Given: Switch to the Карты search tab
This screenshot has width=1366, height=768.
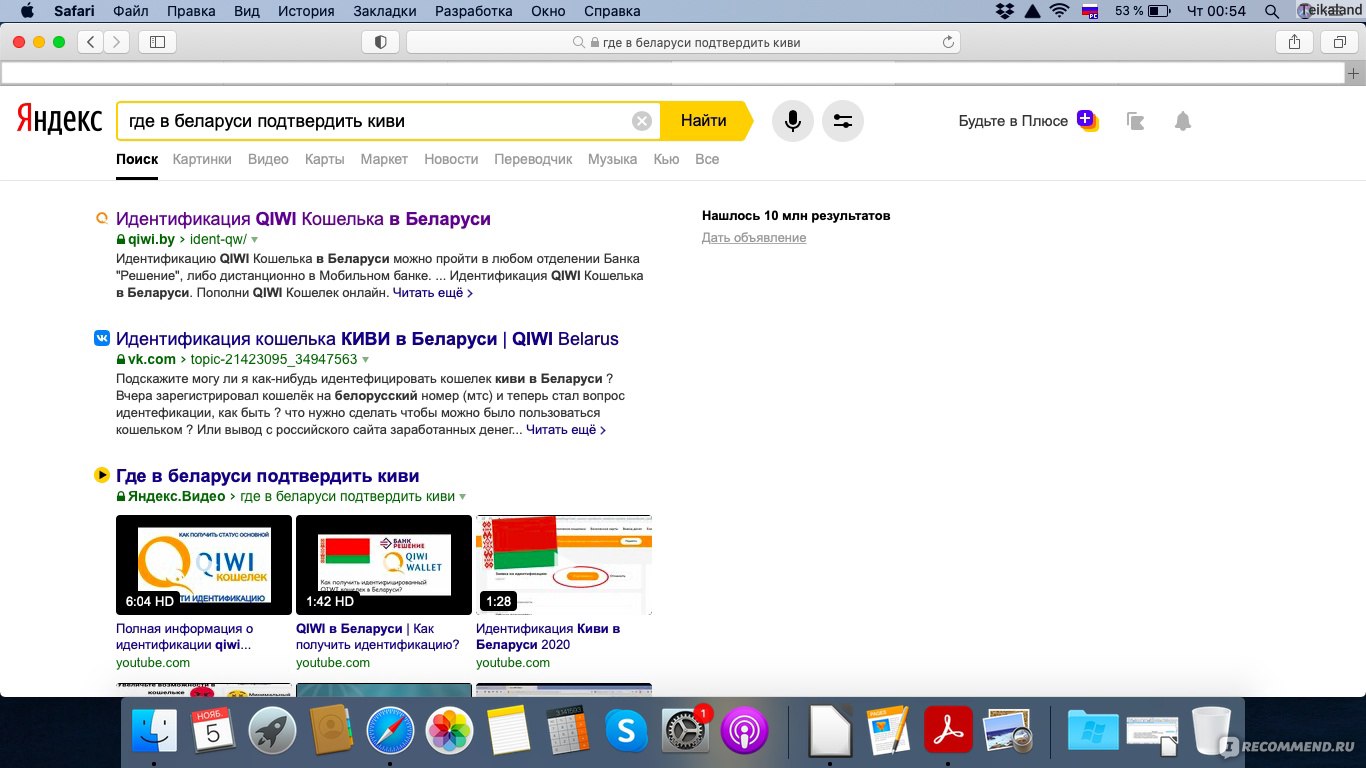Looking at the screenshot, I should point(325,159).
